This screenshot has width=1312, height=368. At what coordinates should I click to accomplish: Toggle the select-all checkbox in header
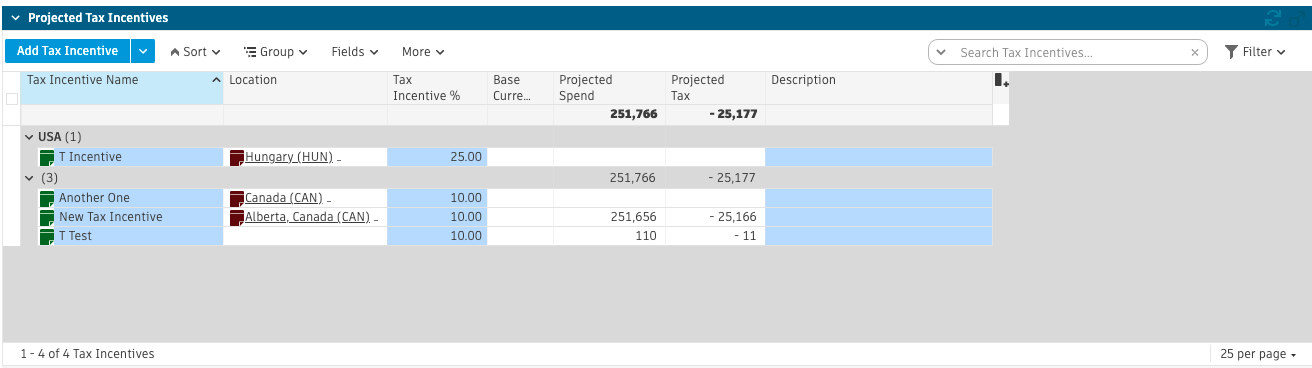point(12,98)
